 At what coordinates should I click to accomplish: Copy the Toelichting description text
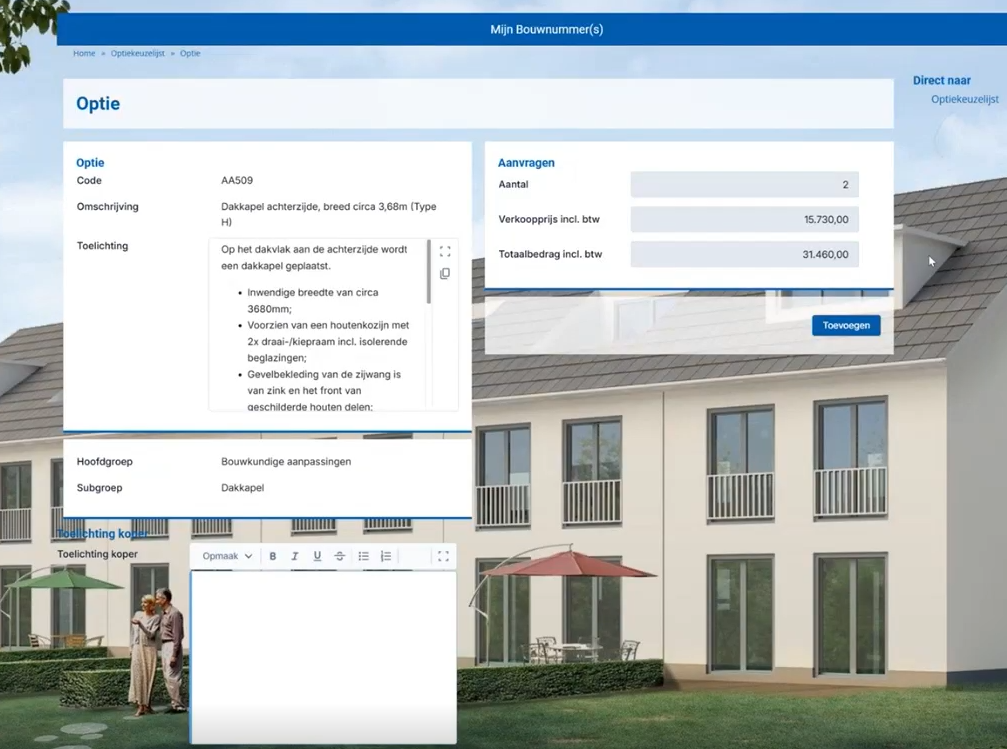tap(445, 274)
